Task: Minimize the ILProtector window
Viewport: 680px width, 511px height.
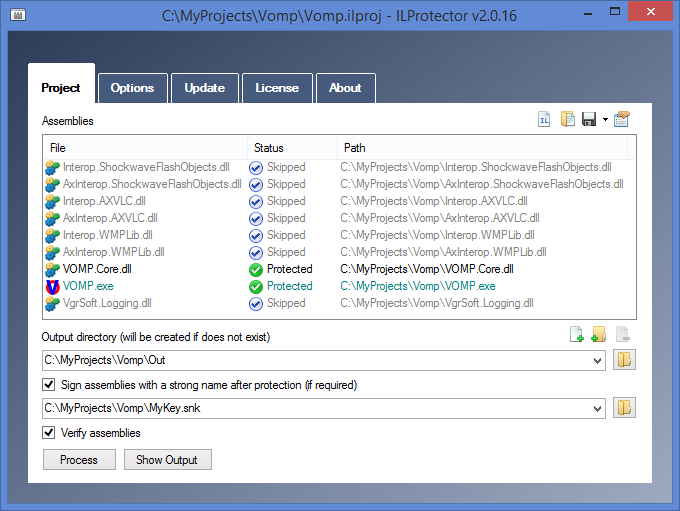Action: pyautogui.click(x=588, y=13)
